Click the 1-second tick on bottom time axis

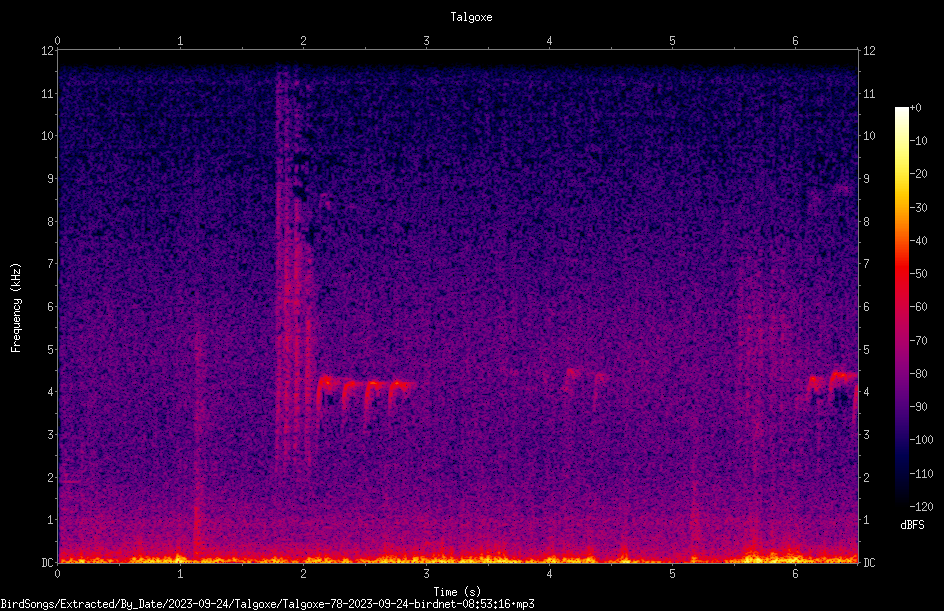pos(180,574)
